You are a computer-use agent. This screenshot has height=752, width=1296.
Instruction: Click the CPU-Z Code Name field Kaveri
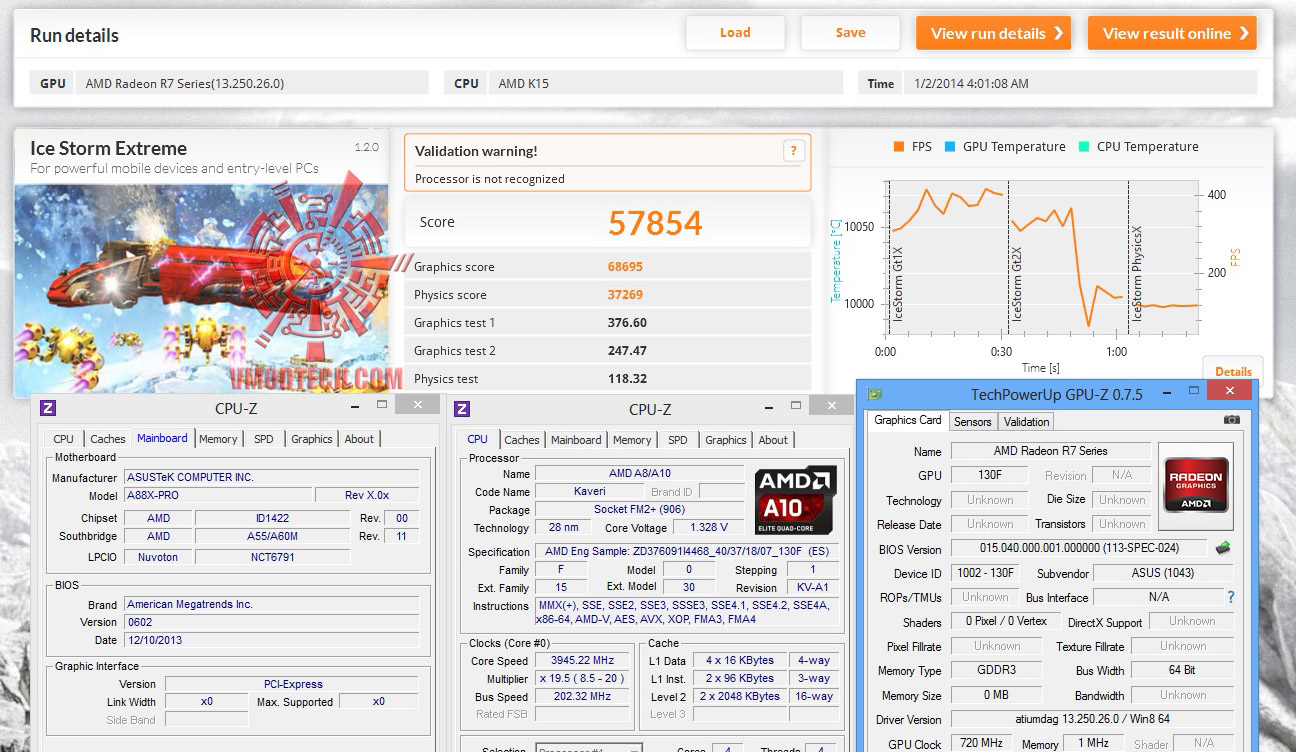(x=590, y=492)
